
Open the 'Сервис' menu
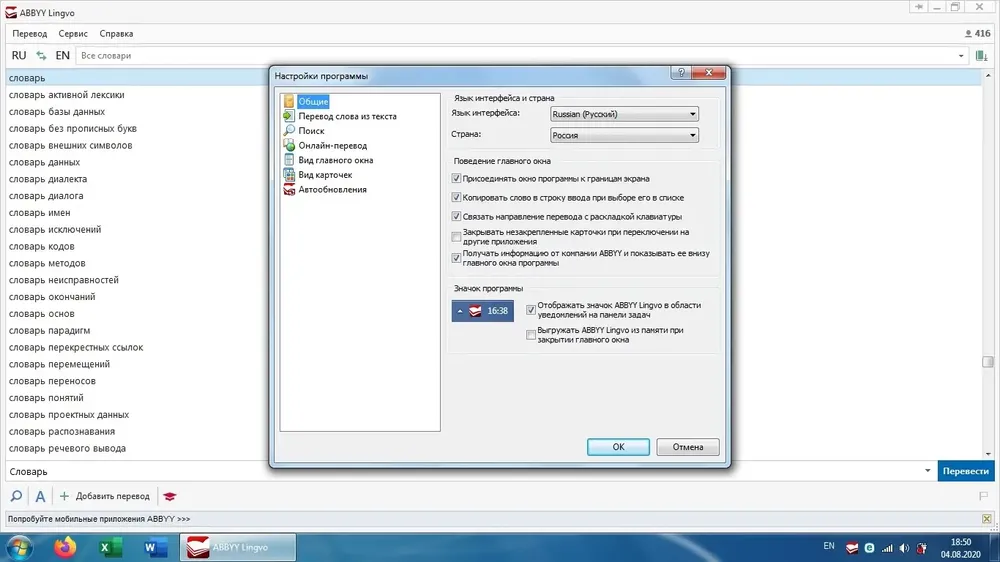point(73,34)
